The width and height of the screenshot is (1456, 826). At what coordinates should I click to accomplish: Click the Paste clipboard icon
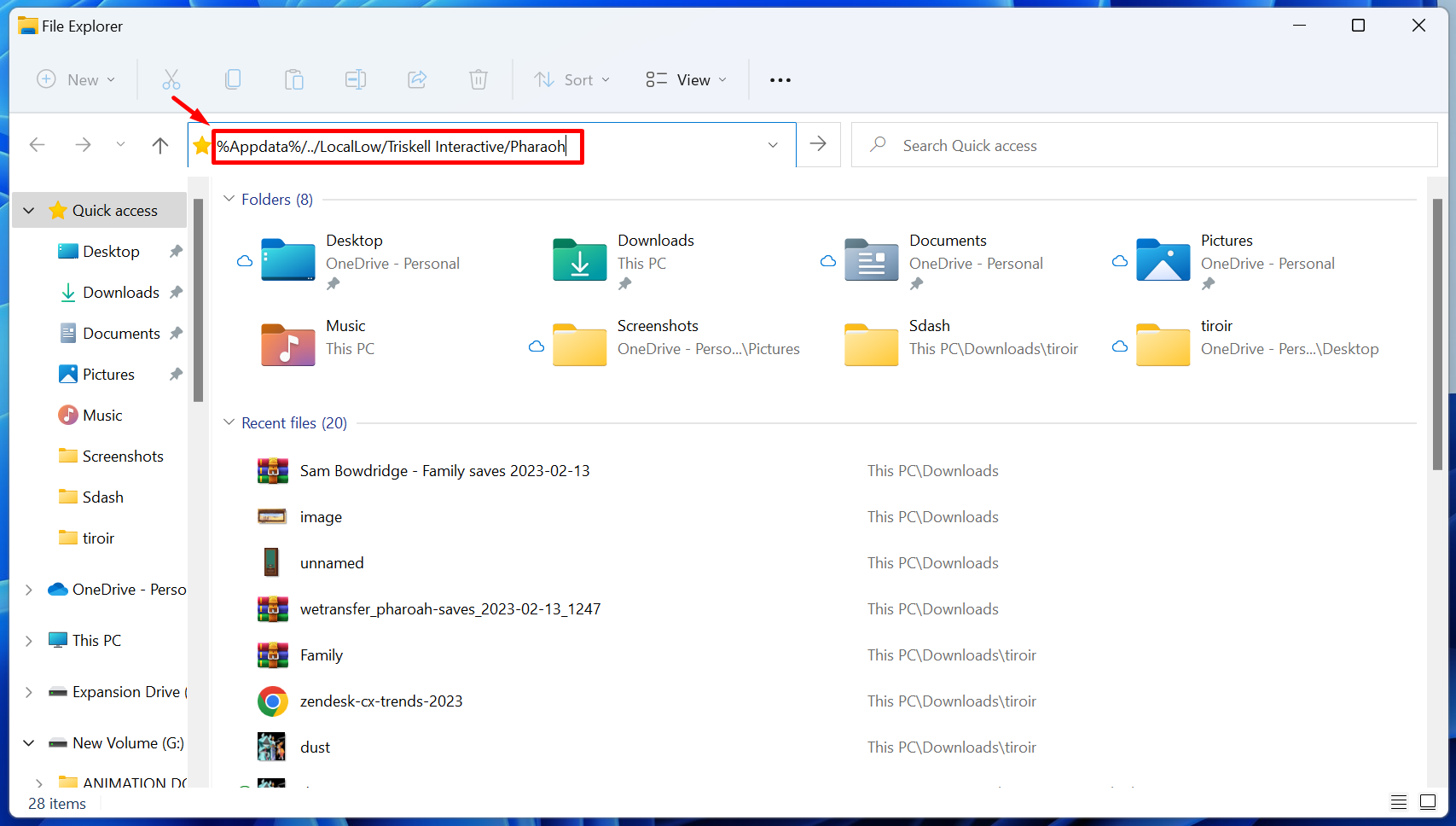pyautogui.click(x=294, y=80)
